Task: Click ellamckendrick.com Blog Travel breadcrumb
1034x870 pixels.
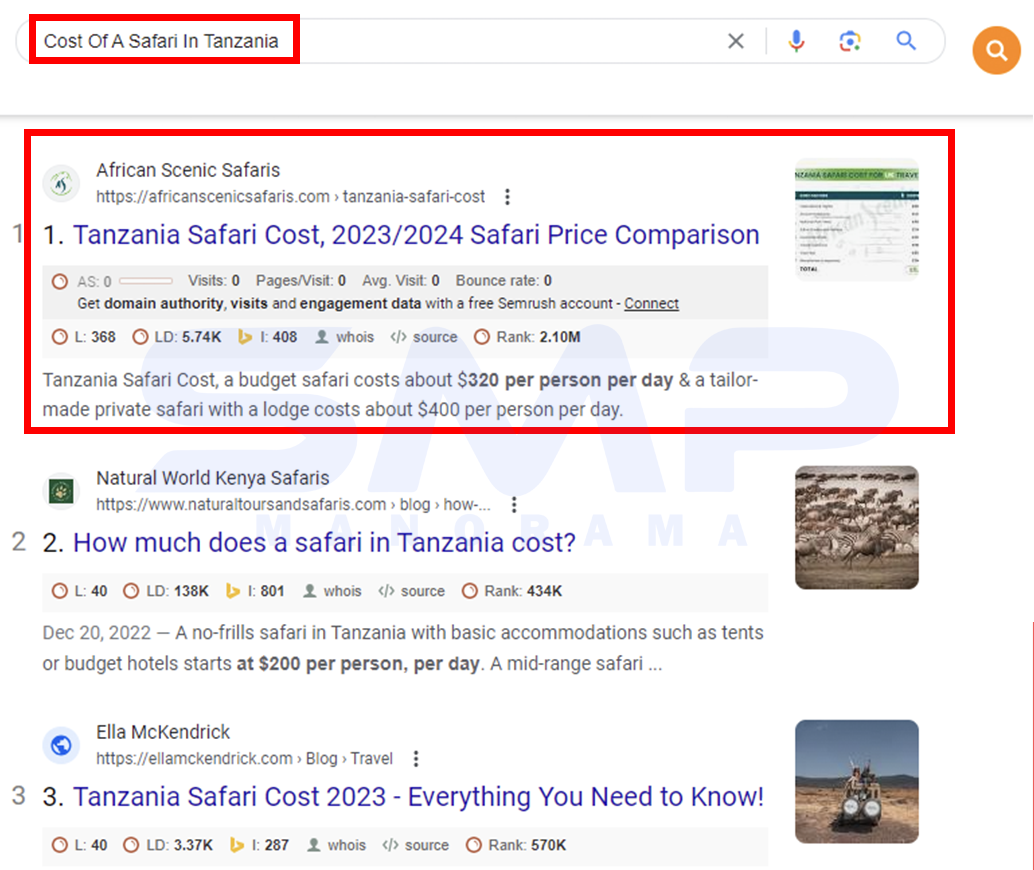Action: (244, 759)
